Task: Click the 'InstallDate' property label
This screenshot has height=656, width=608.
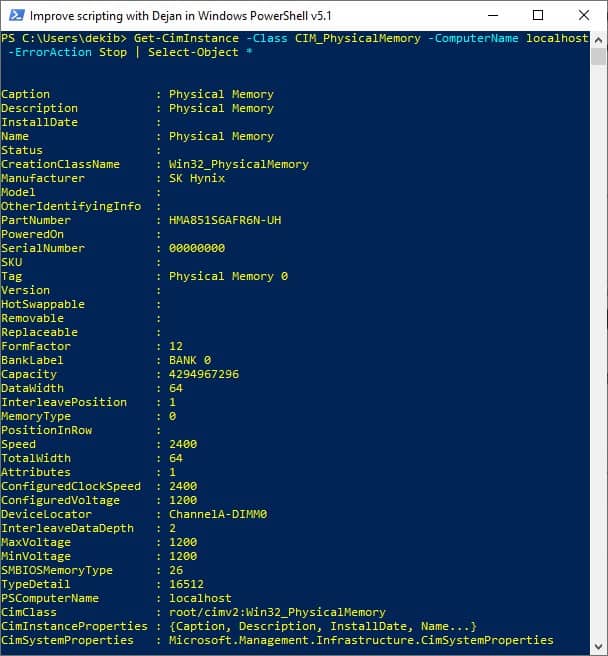Action: [39, 122]
